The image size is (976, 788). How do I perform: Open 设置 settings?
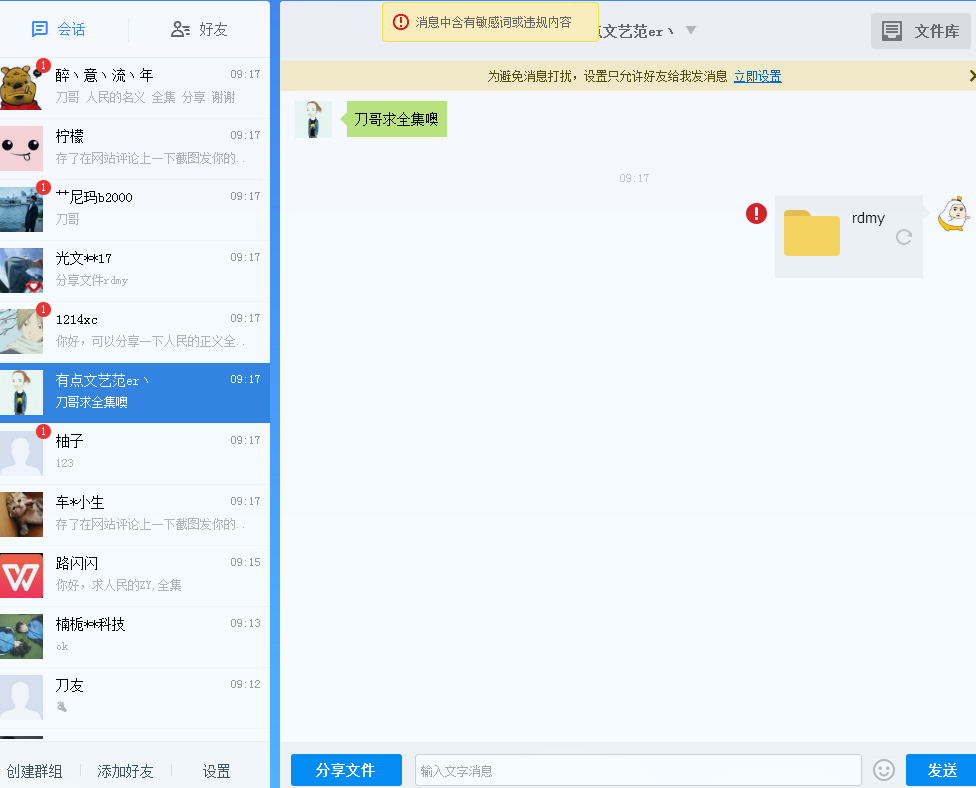click(216, 771)
